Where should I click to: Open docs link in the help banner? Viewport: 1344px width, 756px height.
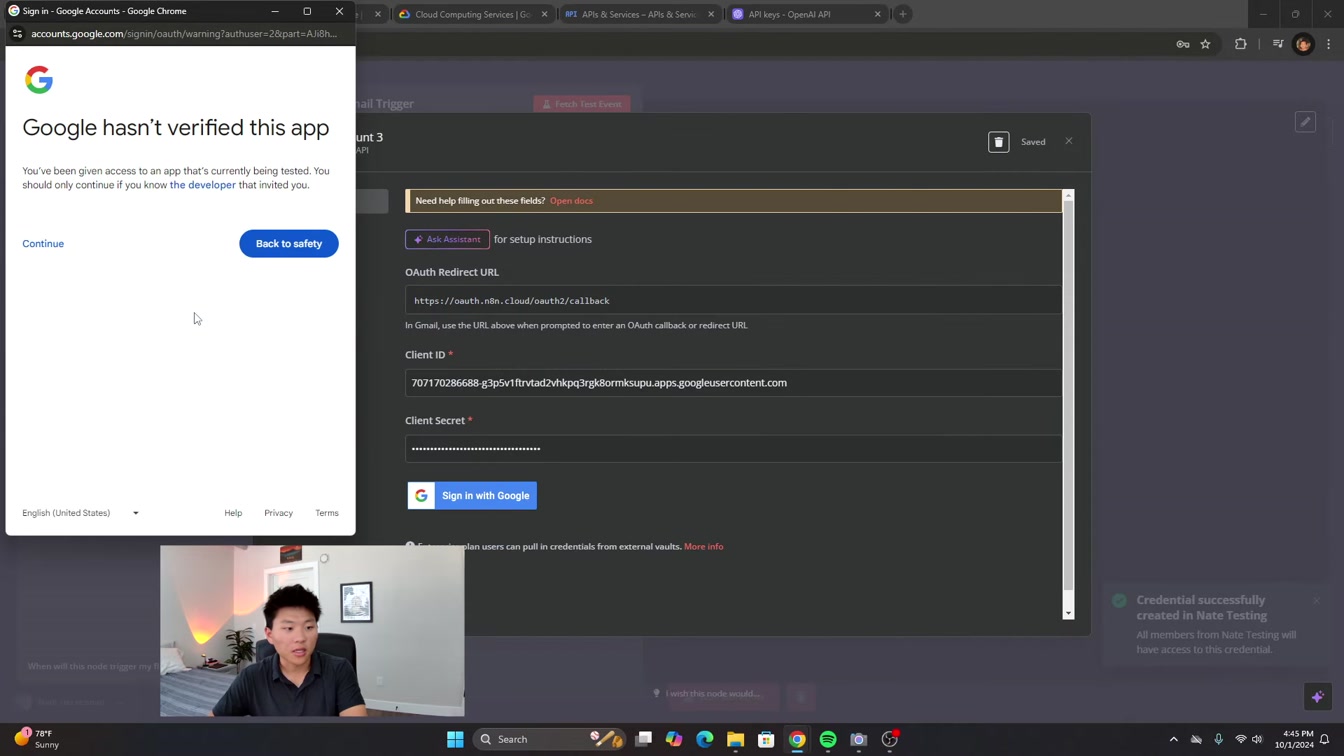click(x=571, y=201)
